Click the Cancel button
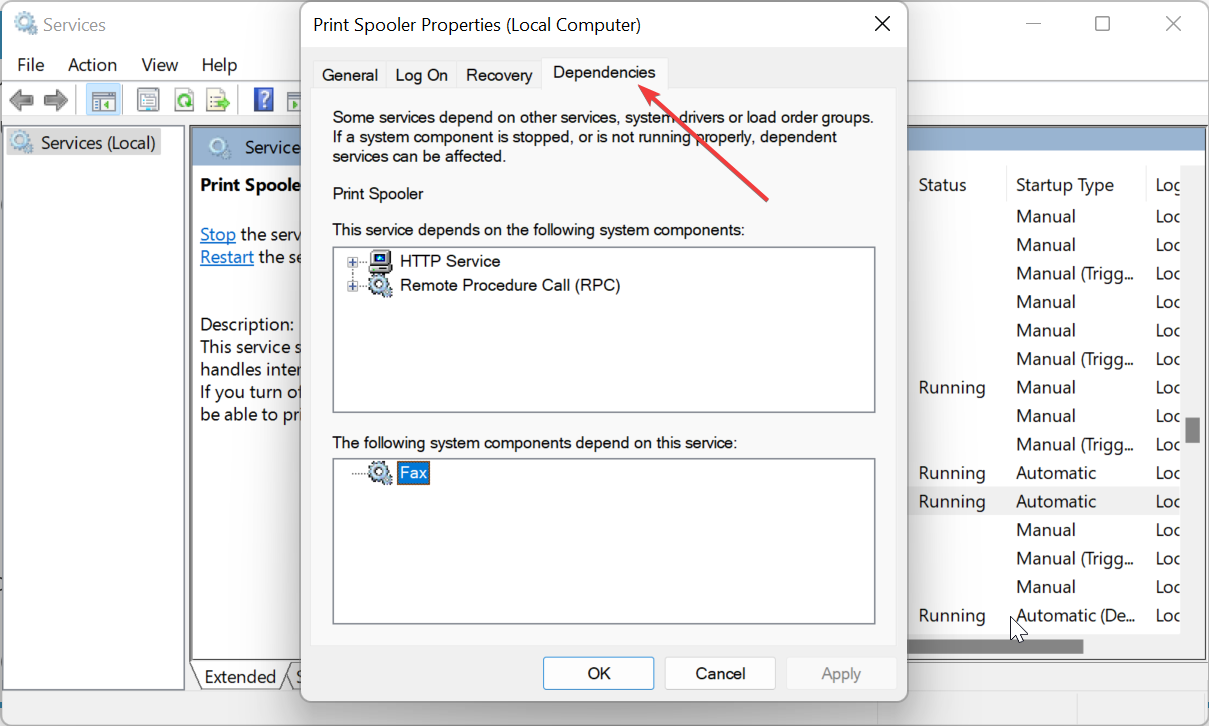Image resolution: width=1209 pixels, height=726 pixels. pyautogui.click(x=720, y=673)
